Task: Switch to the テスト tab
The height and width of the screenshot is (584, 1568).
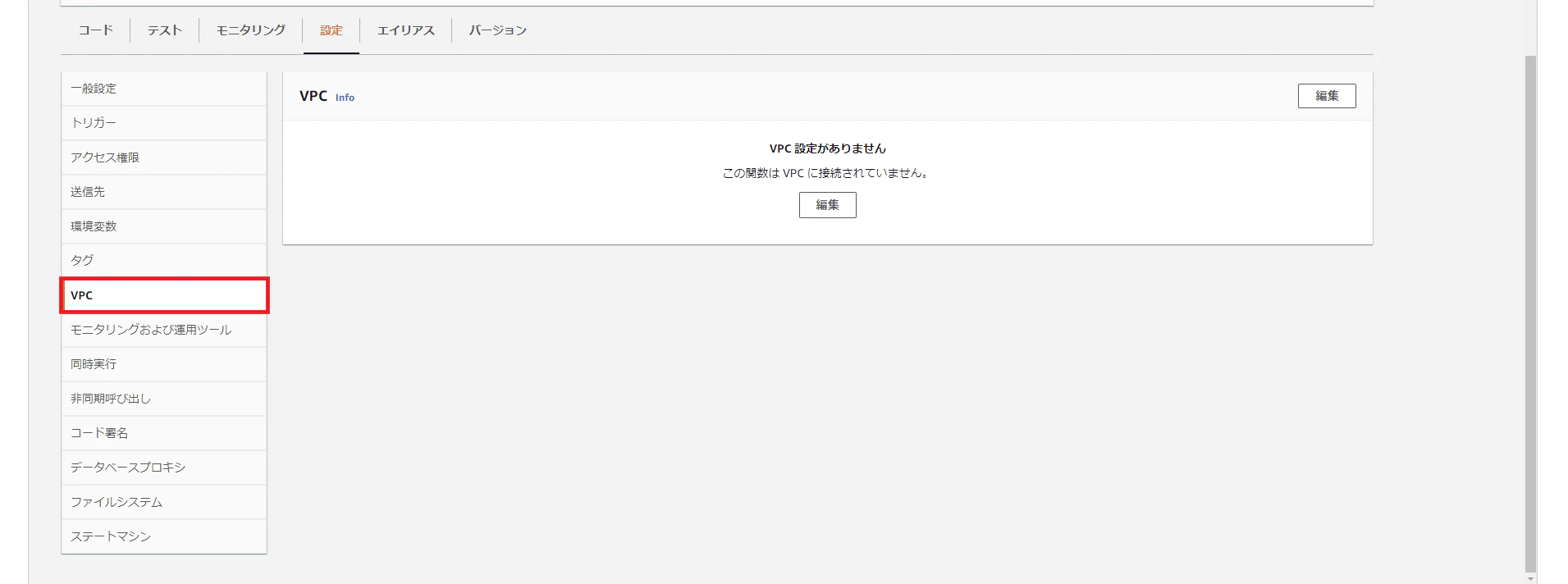Action: click(164, 30)
